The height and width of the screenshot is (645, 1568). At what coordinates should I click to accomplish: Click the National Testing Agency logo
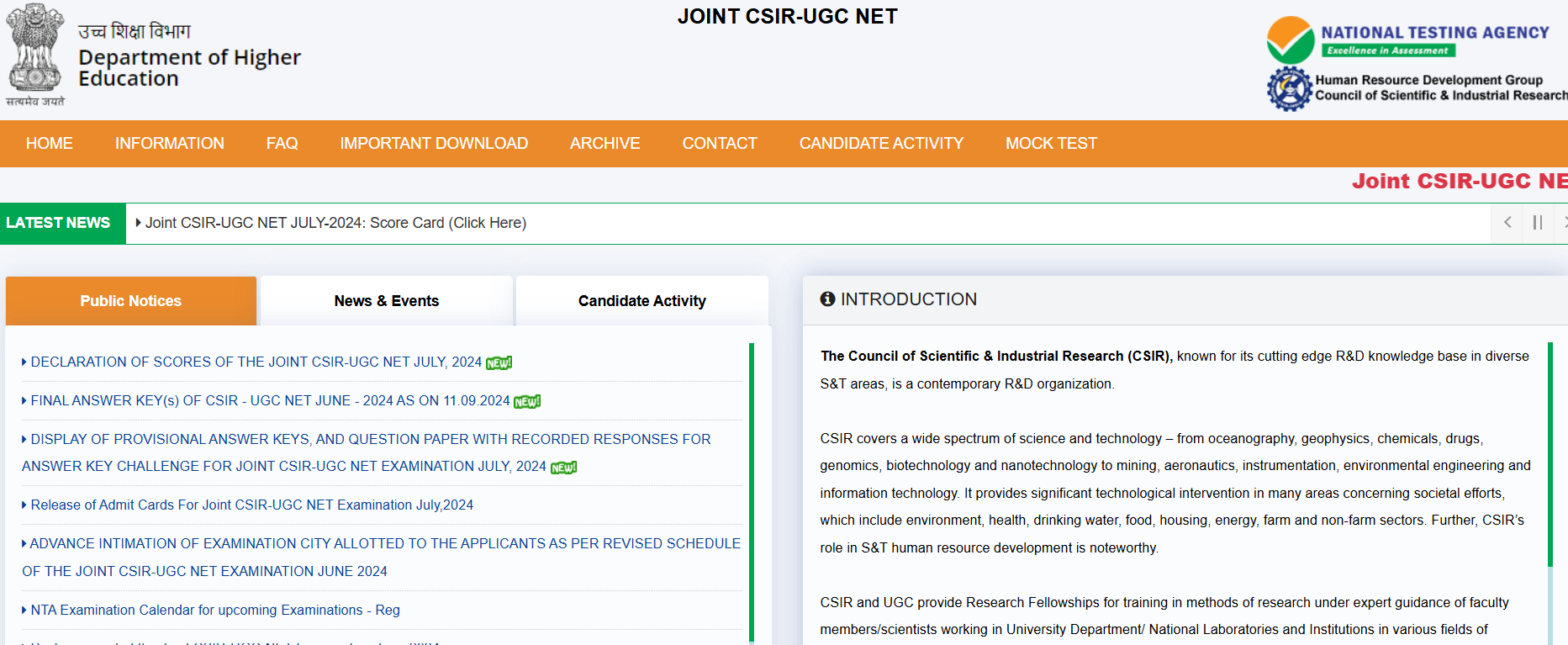[x=1408, y=40]
